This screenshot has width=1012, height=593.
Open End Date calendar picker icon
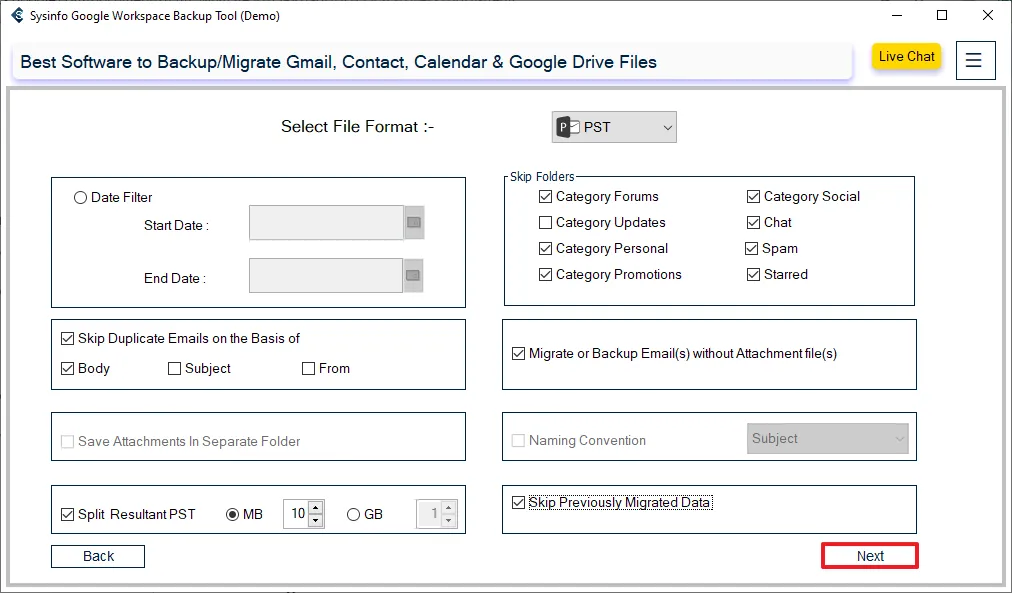pos(413,275)
